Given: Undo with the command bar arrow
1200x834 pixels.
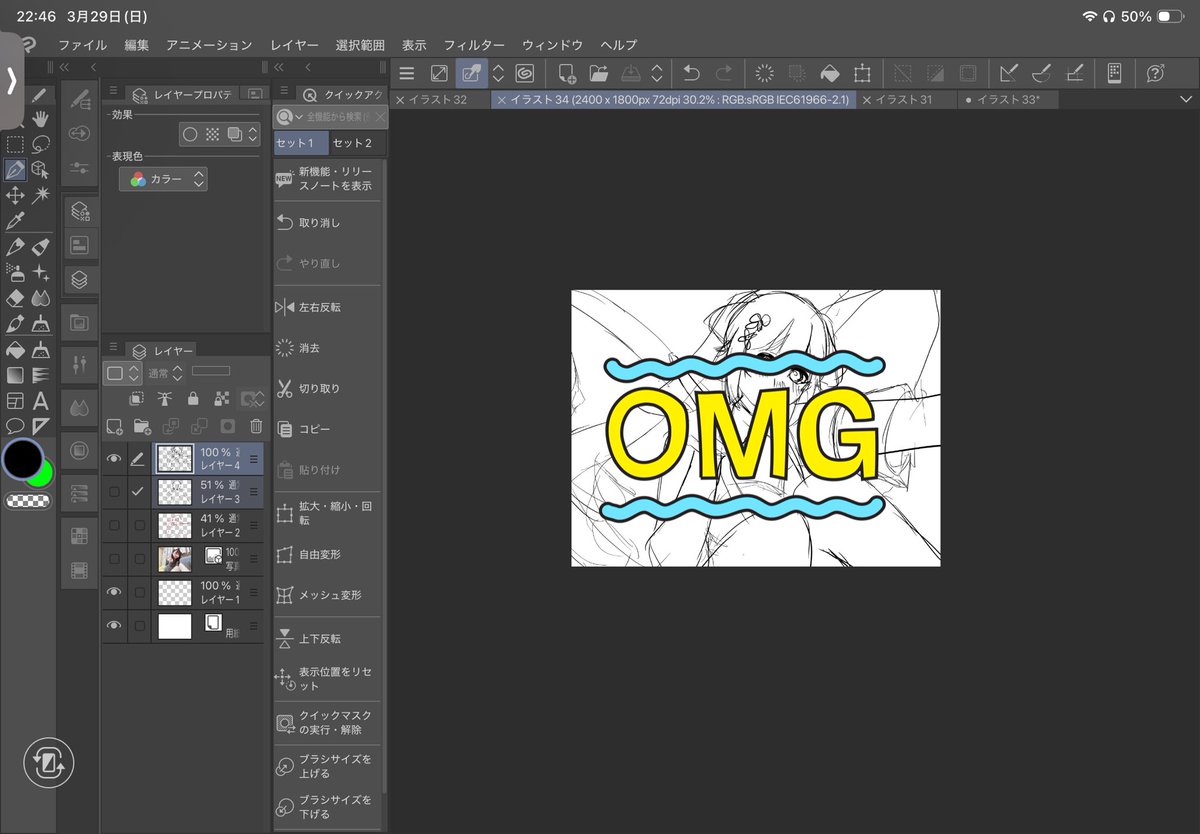Looking at the screenshot, I should [x=691, y=73].
